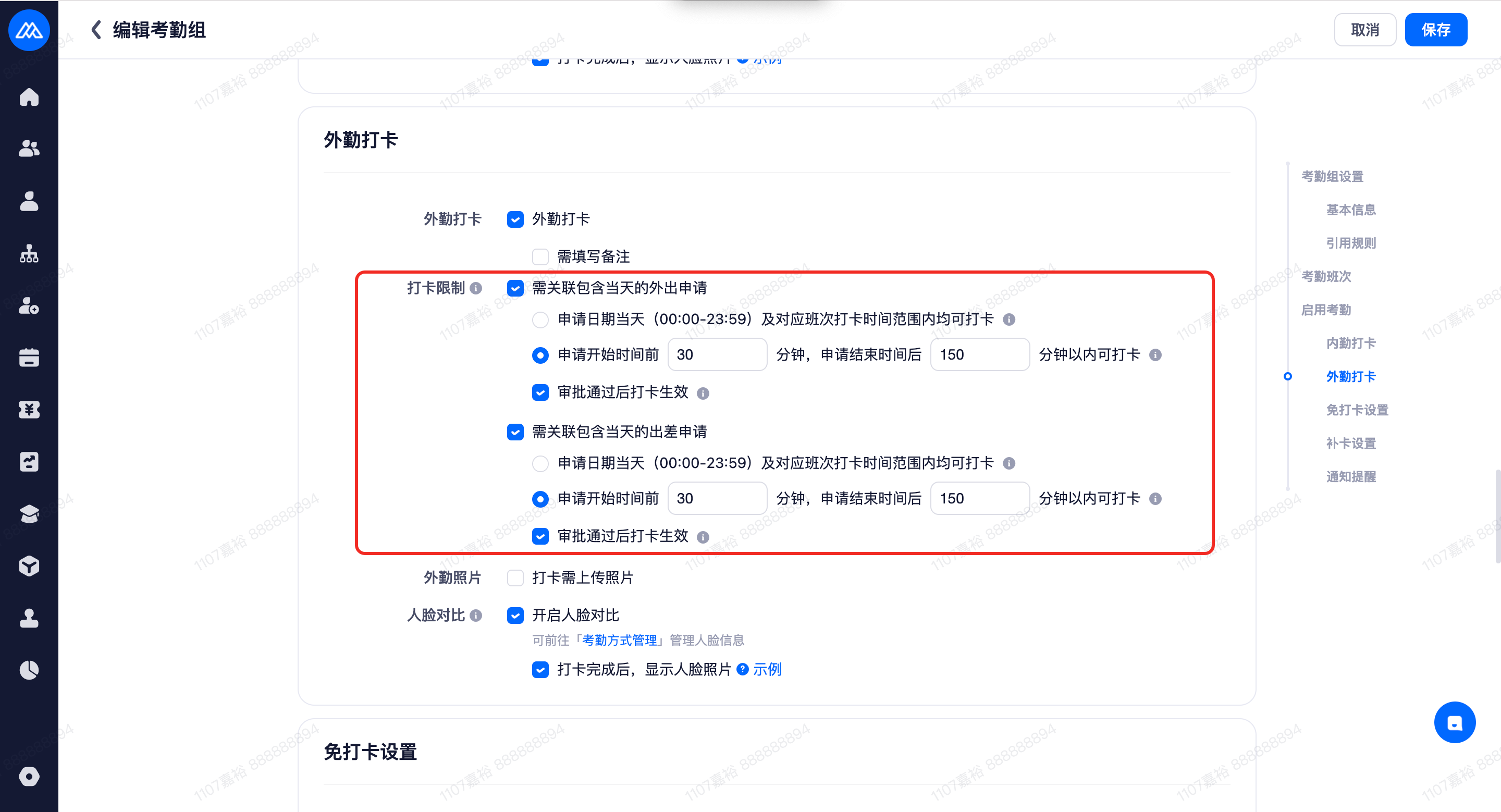Click the home icon in sidebar

click(29, 97)
